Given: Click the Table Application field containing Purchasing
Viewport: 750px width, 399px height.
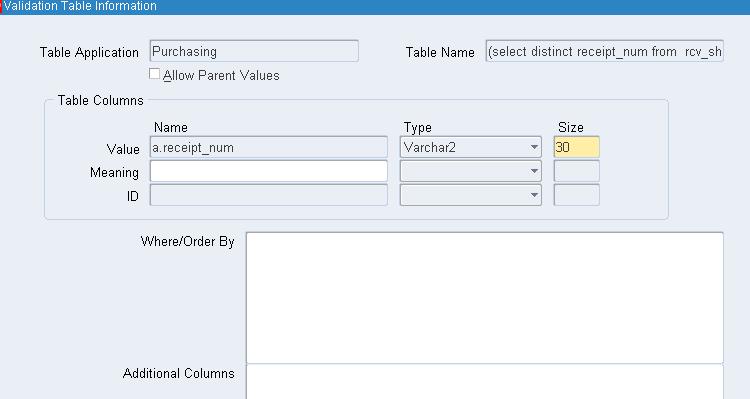Looking at the screenshot, I should 254,51.
